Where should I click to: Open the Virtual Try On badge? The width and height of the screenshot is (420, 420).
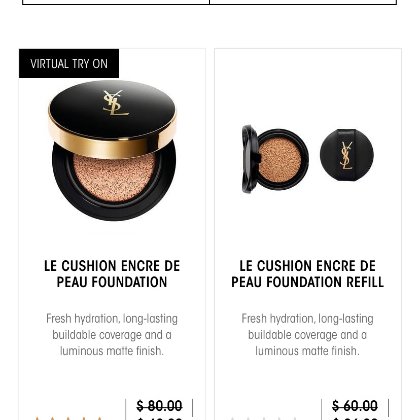69,63
